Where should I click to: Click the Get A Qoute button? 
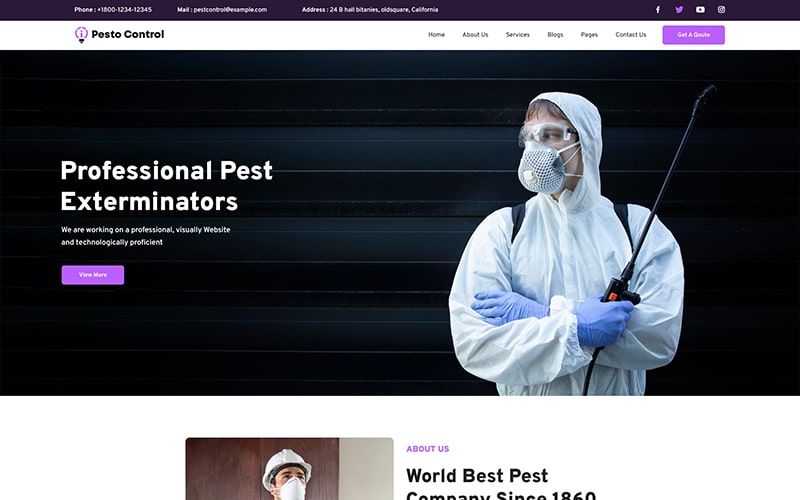point(693,35)
